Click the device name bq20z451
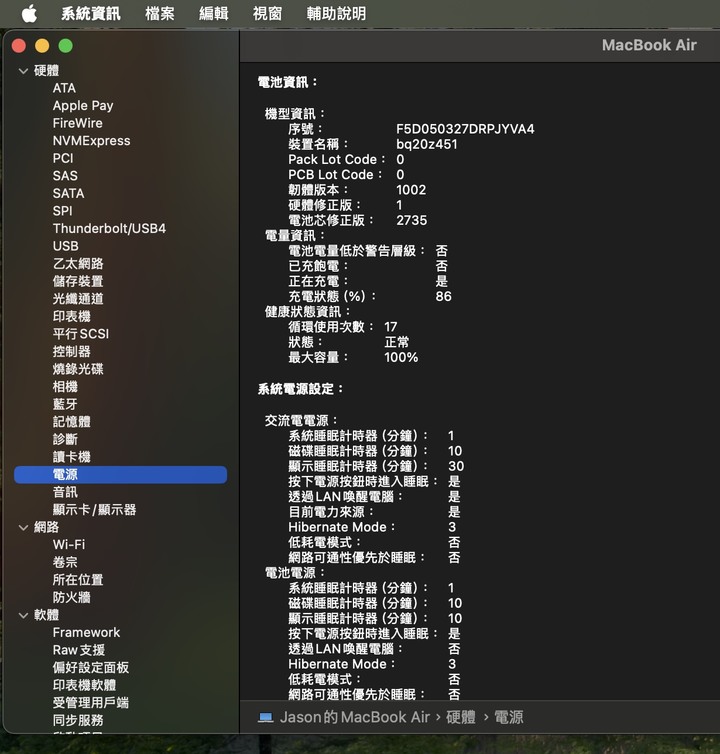The height and width of the screenshot is (754, 720). [x=427, y=144]
